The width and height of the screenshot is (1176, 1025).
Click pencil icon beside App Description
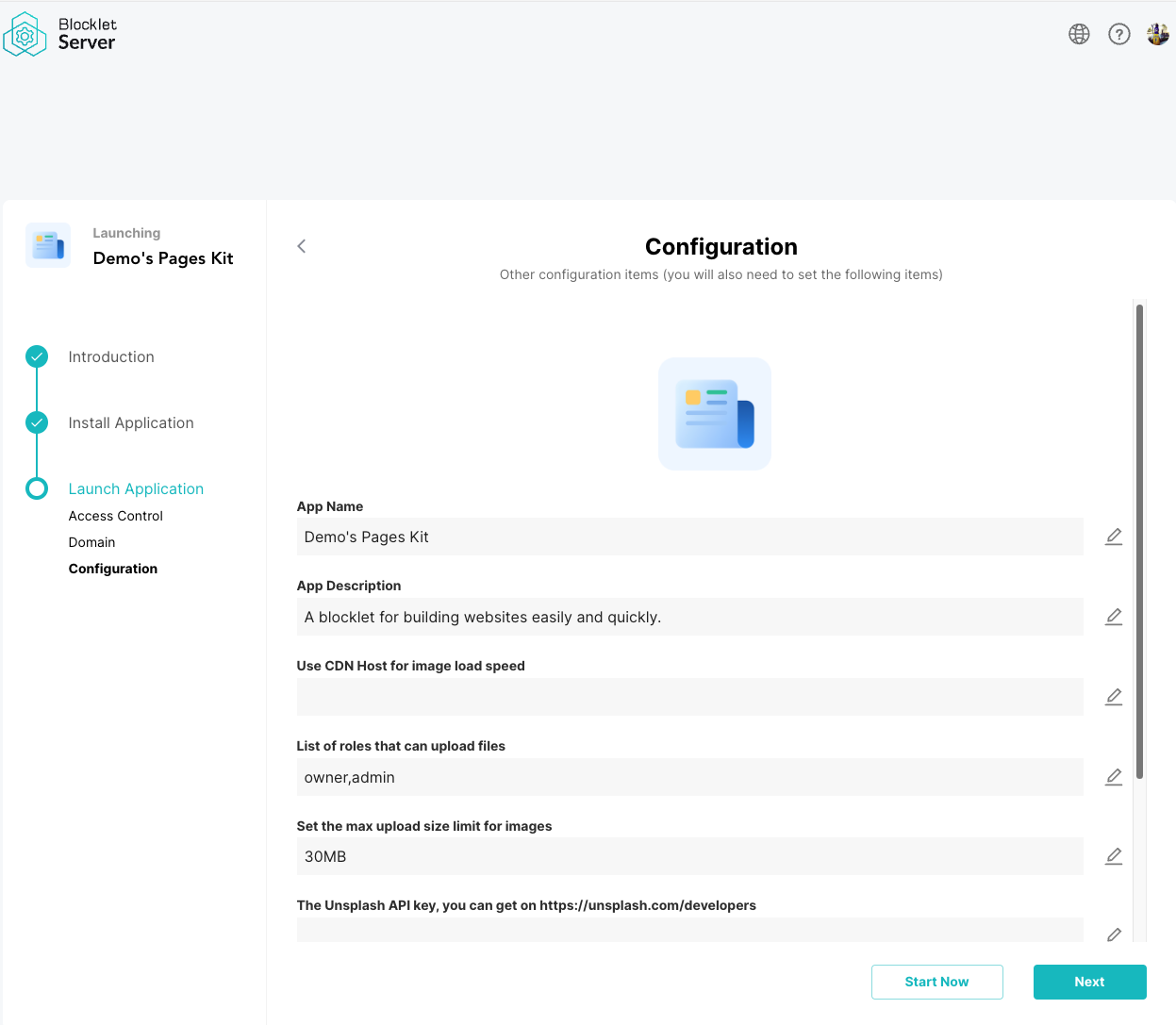[x=1113, y=617]
